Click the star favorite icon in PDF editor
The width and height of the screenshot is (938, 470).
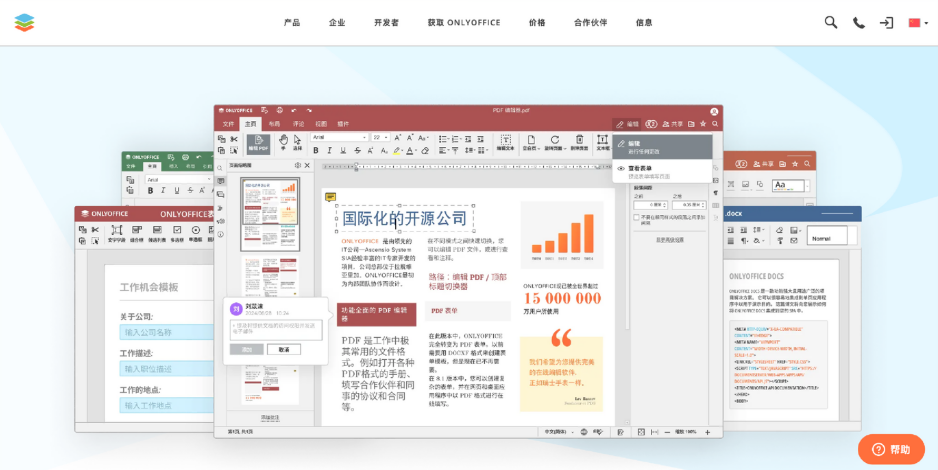tap(703, 124)
